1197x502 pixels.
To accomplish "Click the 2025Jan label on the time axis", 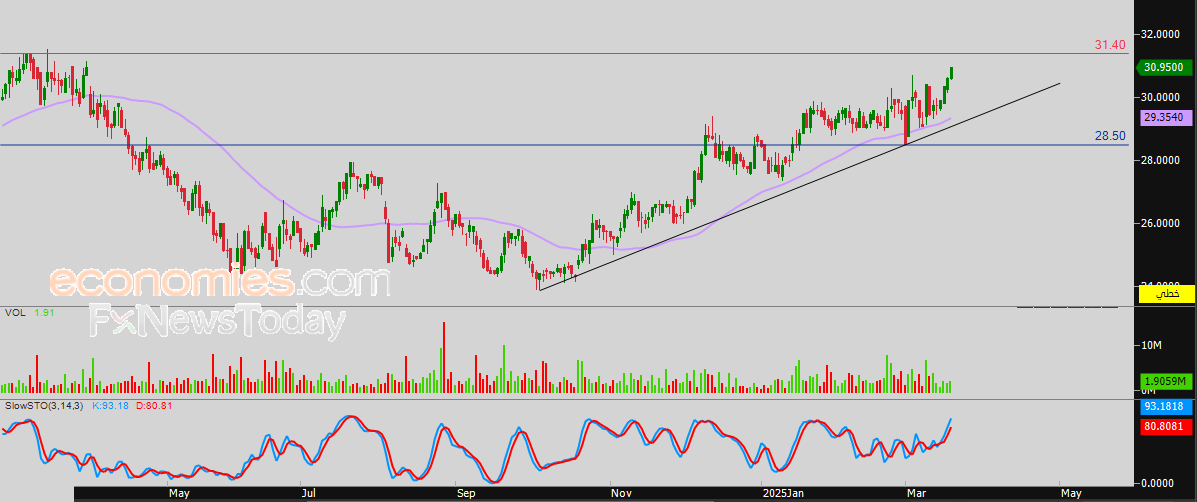I will [x=783, y=494].
